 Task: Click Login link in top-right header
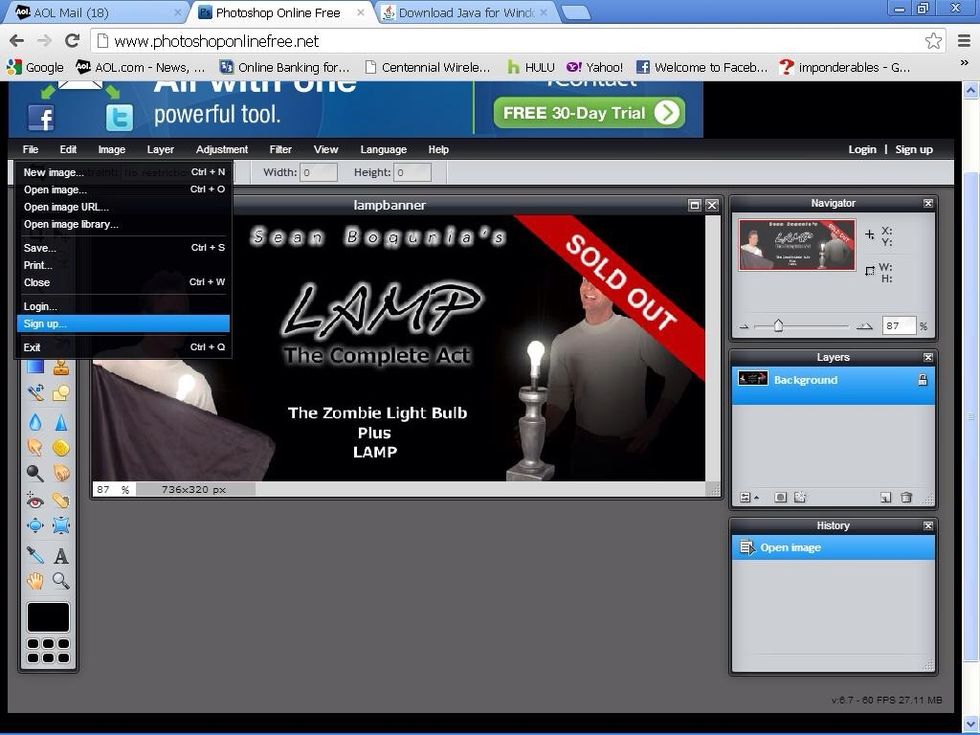tap(862, 149)
